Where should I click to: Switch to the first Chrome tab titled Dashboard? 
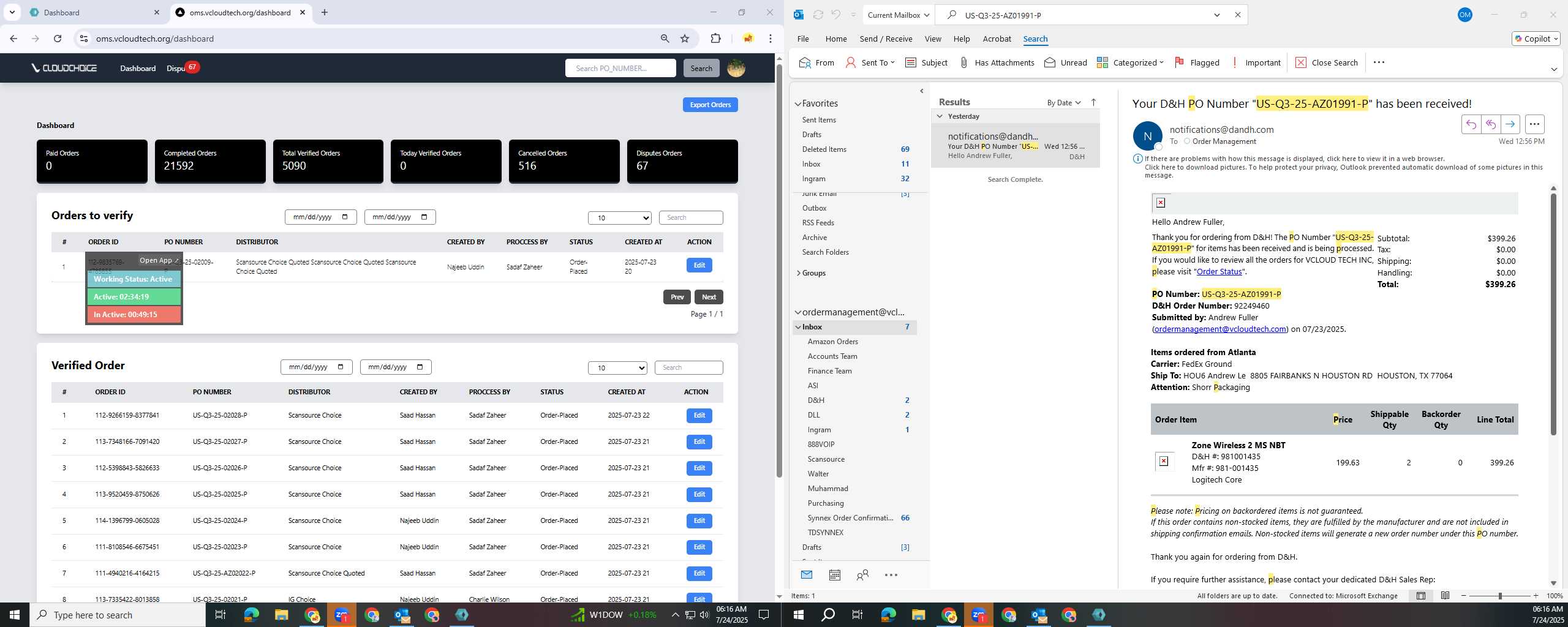(x=95, y=12)
